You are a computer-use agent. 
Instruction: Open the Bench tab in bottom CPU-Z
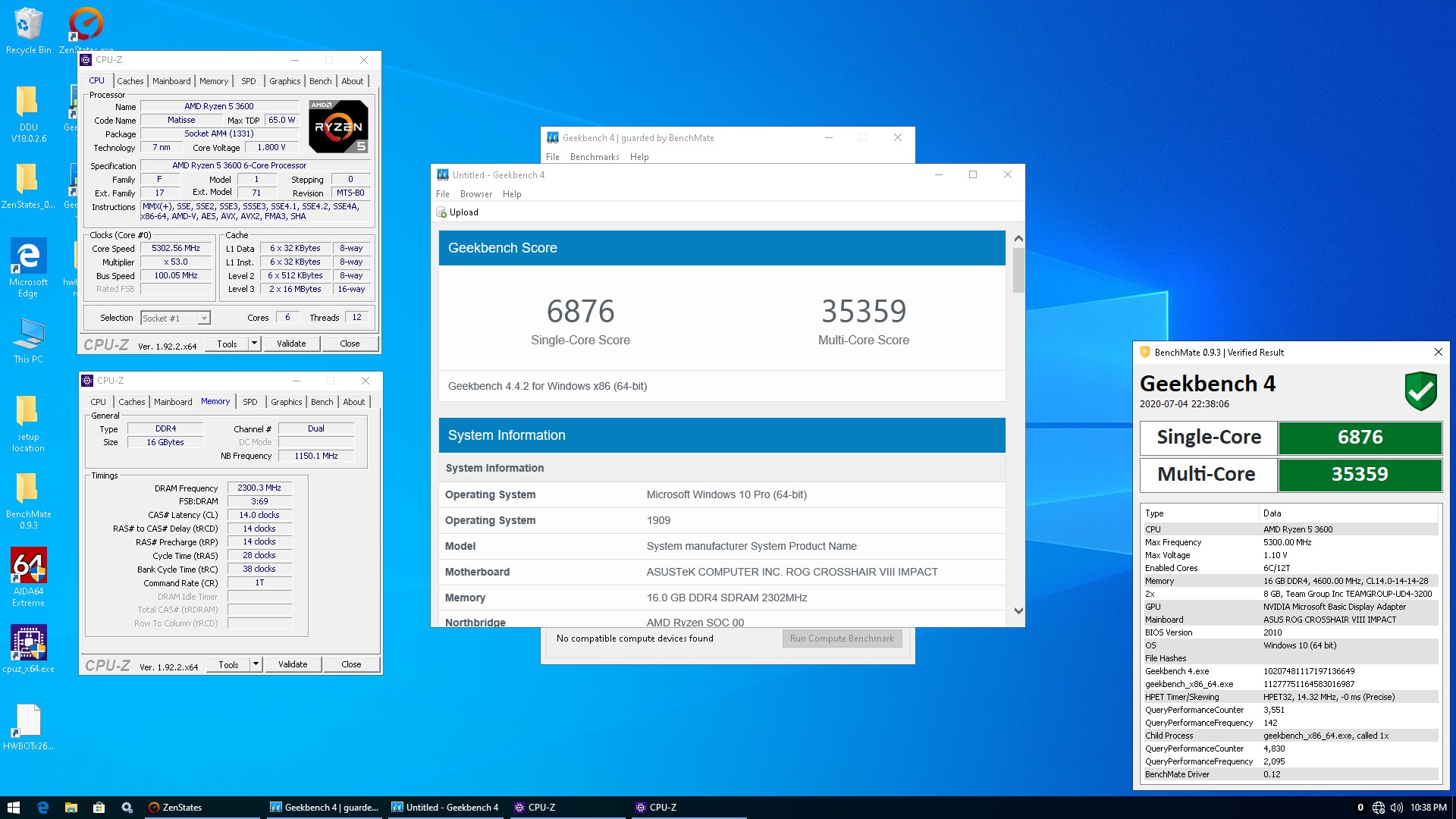coord(322,402)
